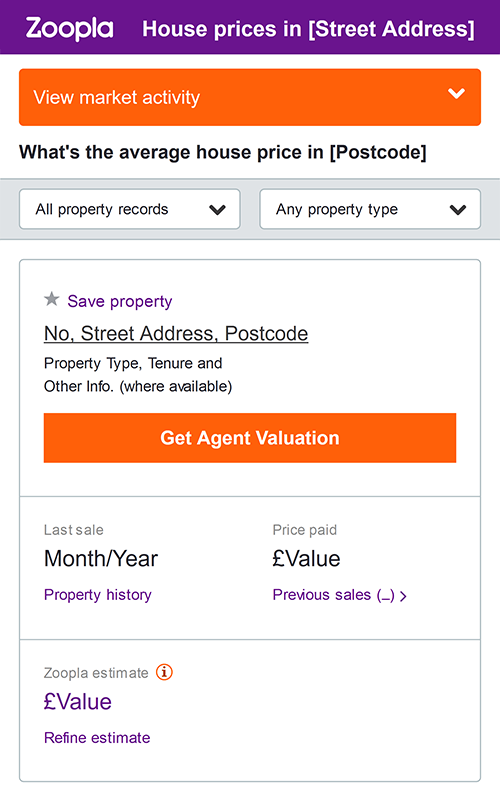Toggle the Save property link
The width and height of the screenshot is (500, 790).
pyautogui.click(x=120, y=301)
